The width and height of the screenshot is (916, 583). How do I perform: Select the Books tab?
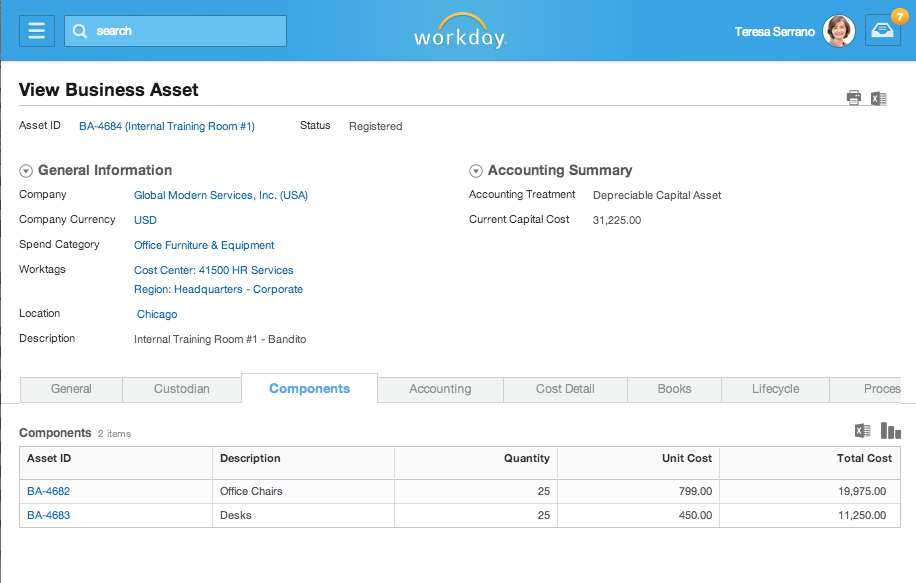tap(674, 389)
